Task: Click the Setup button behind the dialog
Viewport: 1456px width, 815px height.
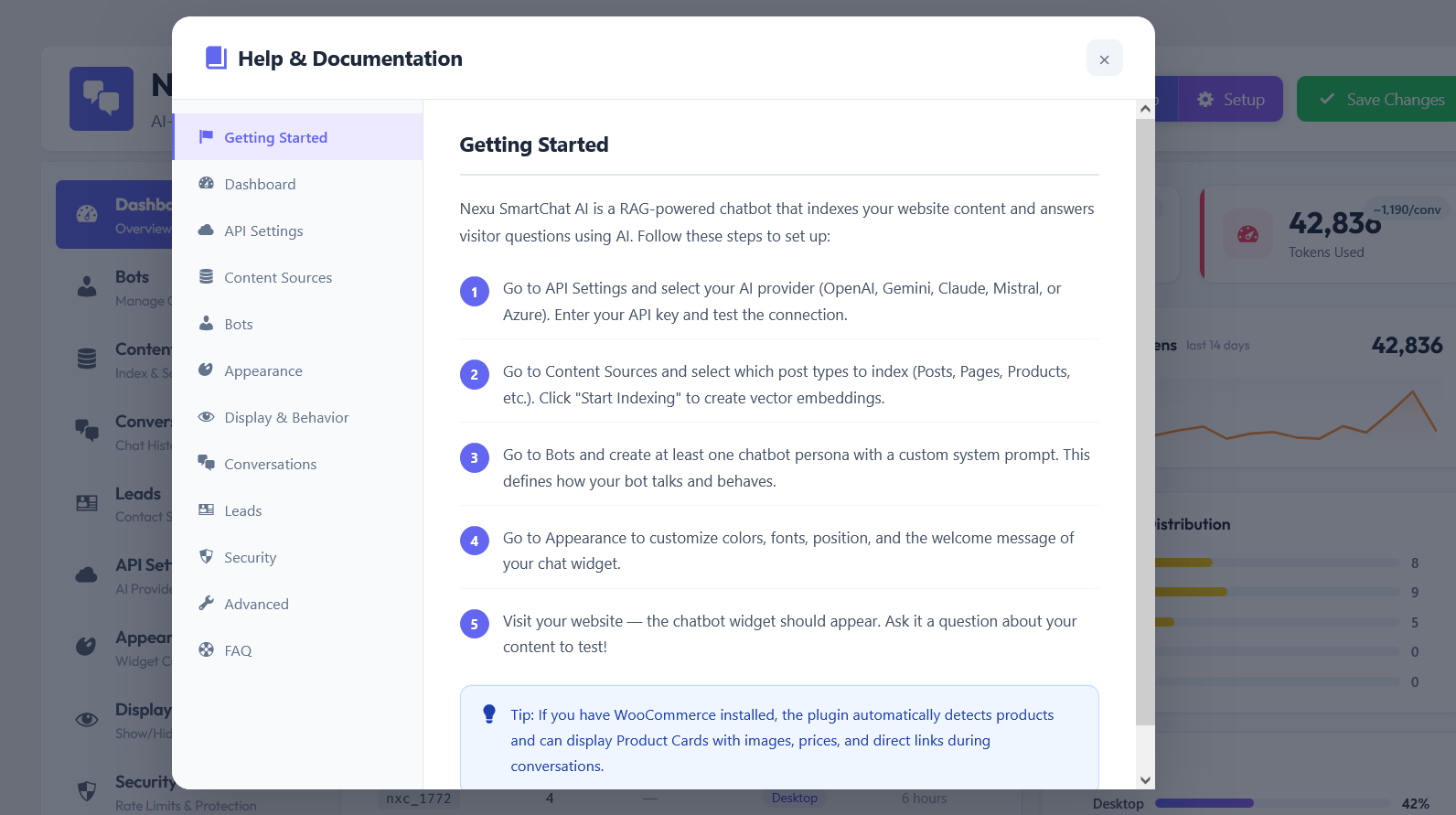Action: [1230, 99]
